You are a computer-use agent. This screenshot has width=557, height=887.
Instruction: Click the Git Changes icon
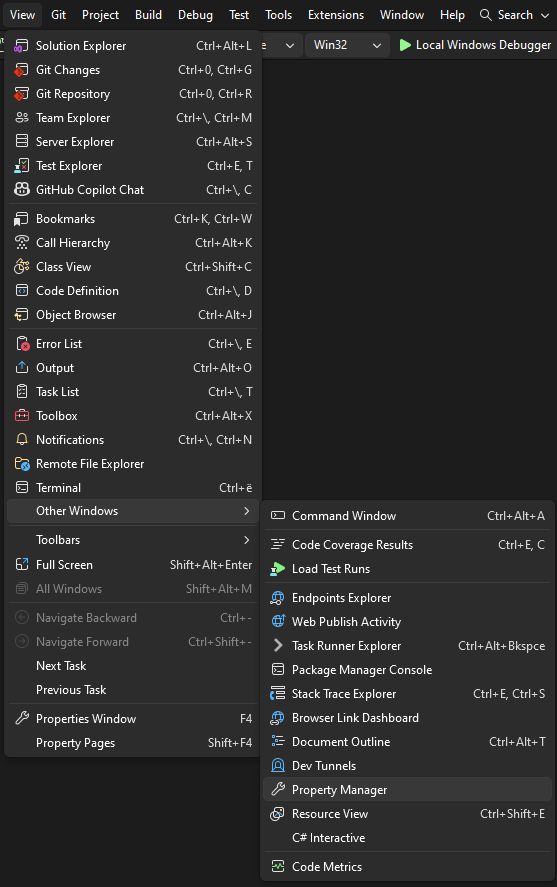(21, 70)
